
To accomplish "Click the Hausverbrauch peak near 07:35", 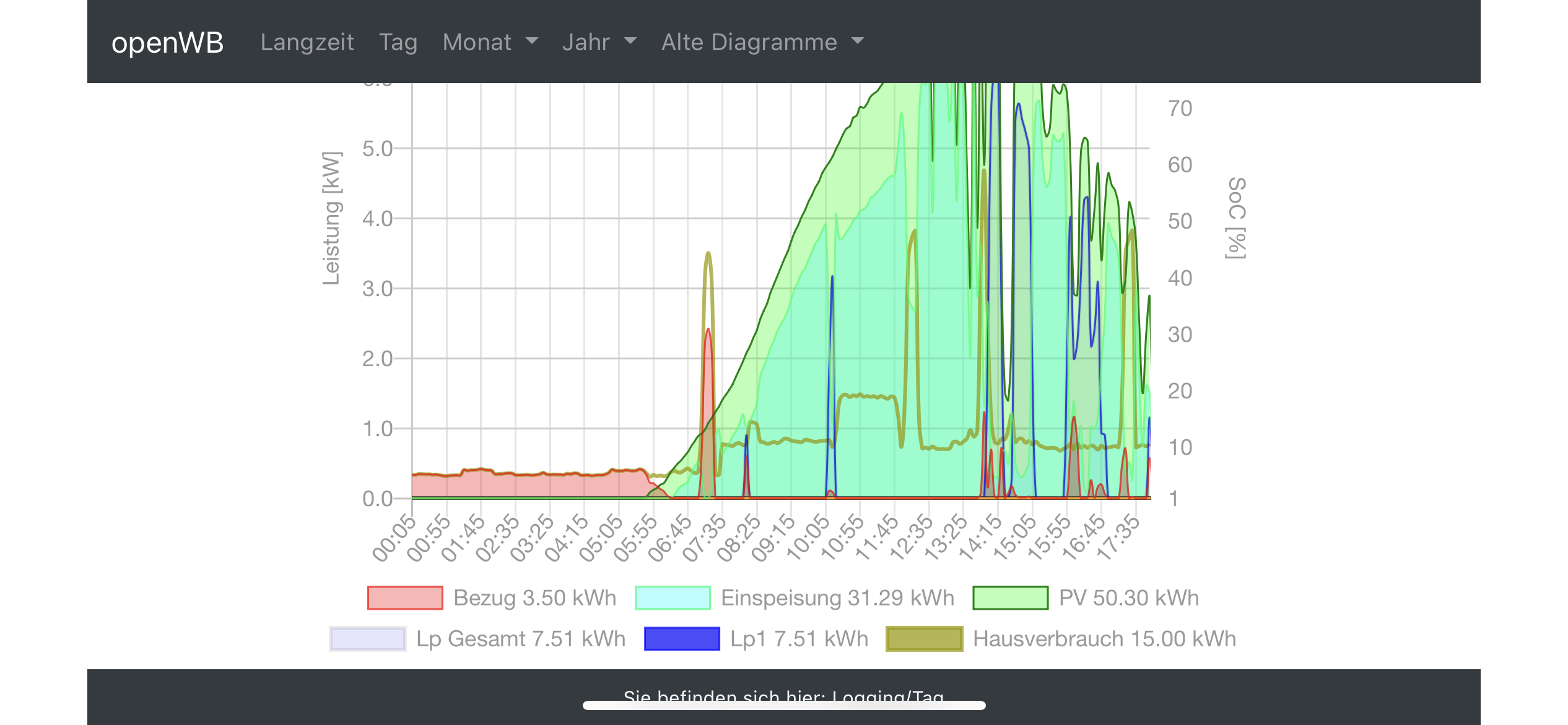I will [x=708, y=254].
